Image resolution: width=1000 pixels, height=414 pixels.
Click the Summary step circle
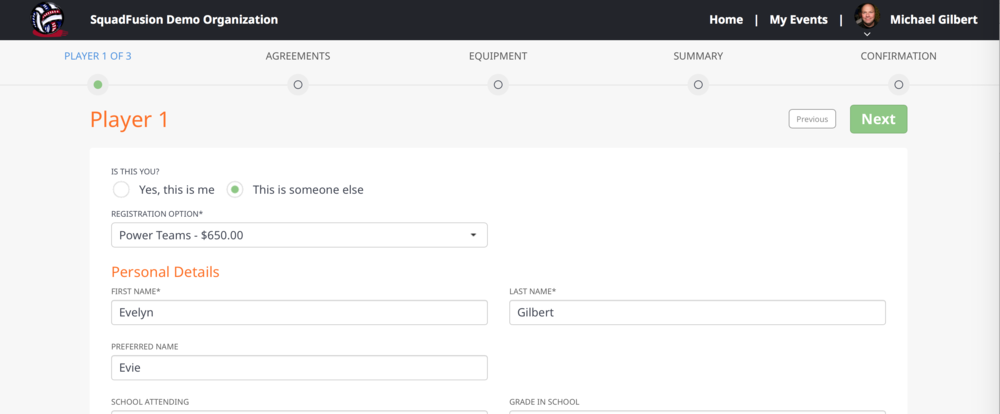click(698, 85)
